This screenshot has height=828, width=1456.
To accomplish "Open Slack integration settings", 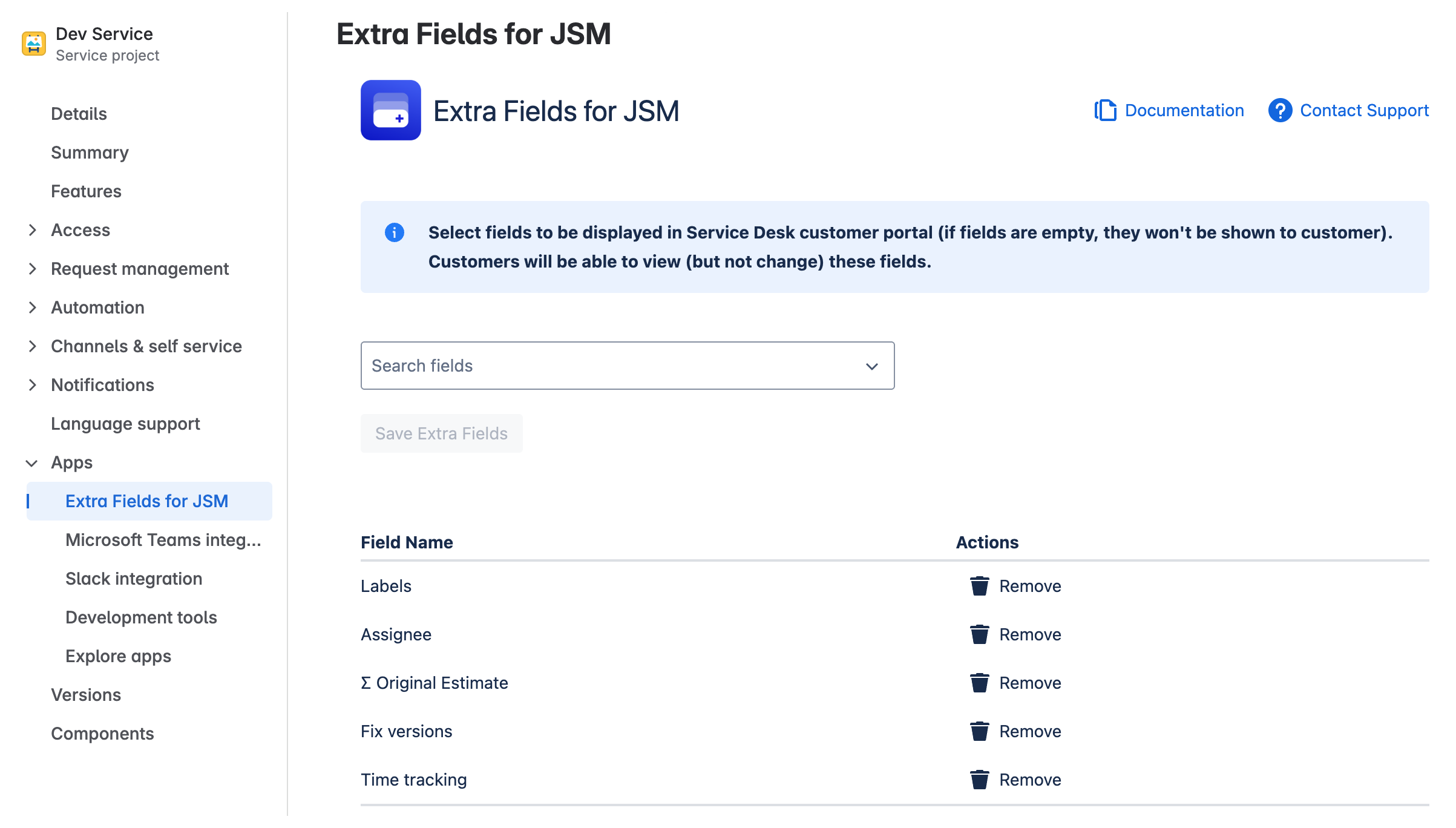I will point(134,579).
